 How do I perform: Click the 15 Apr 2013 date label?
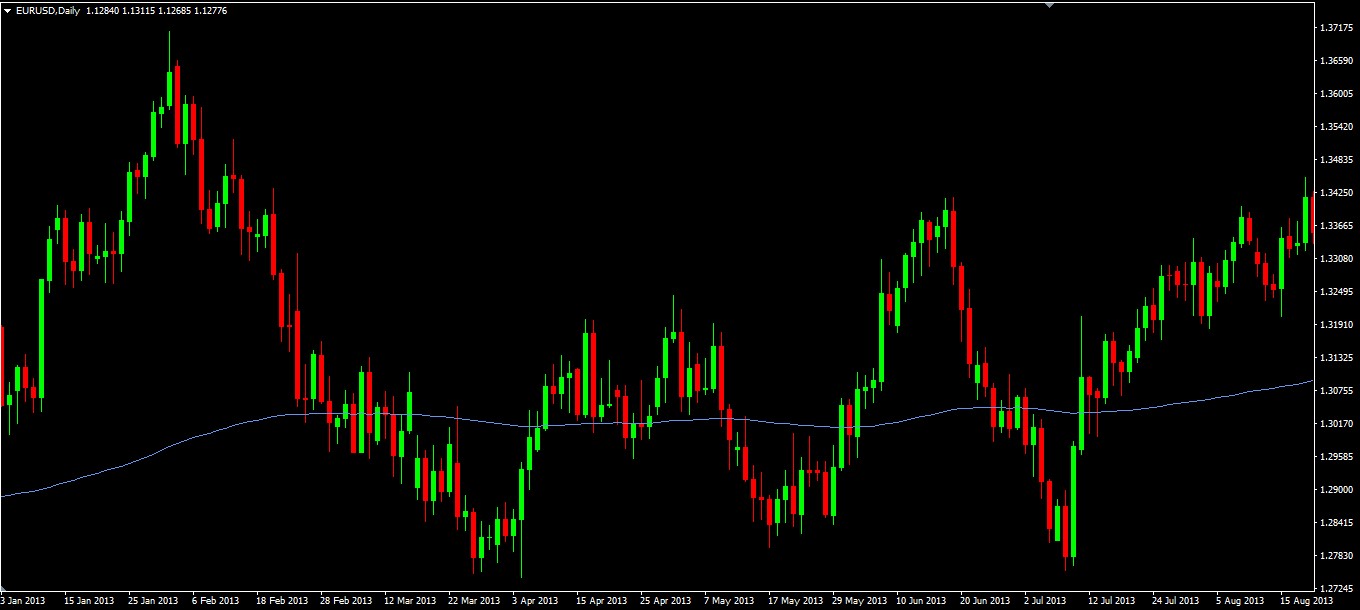601,601
